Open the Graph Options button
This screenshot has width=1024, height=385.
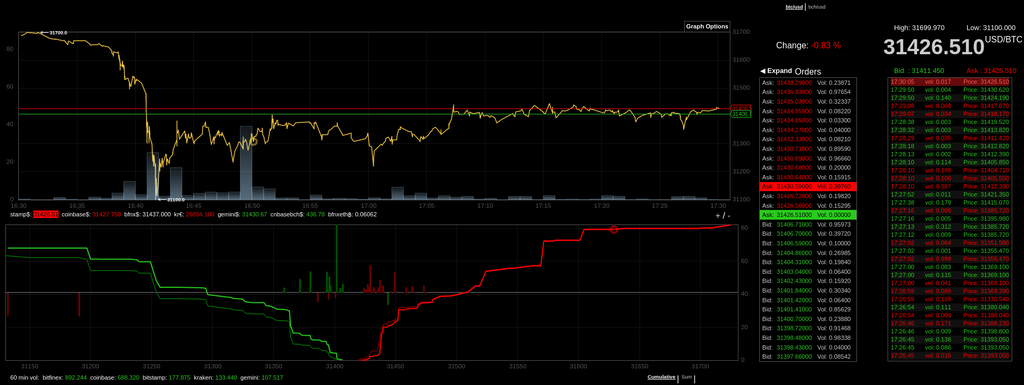[707, 27]
